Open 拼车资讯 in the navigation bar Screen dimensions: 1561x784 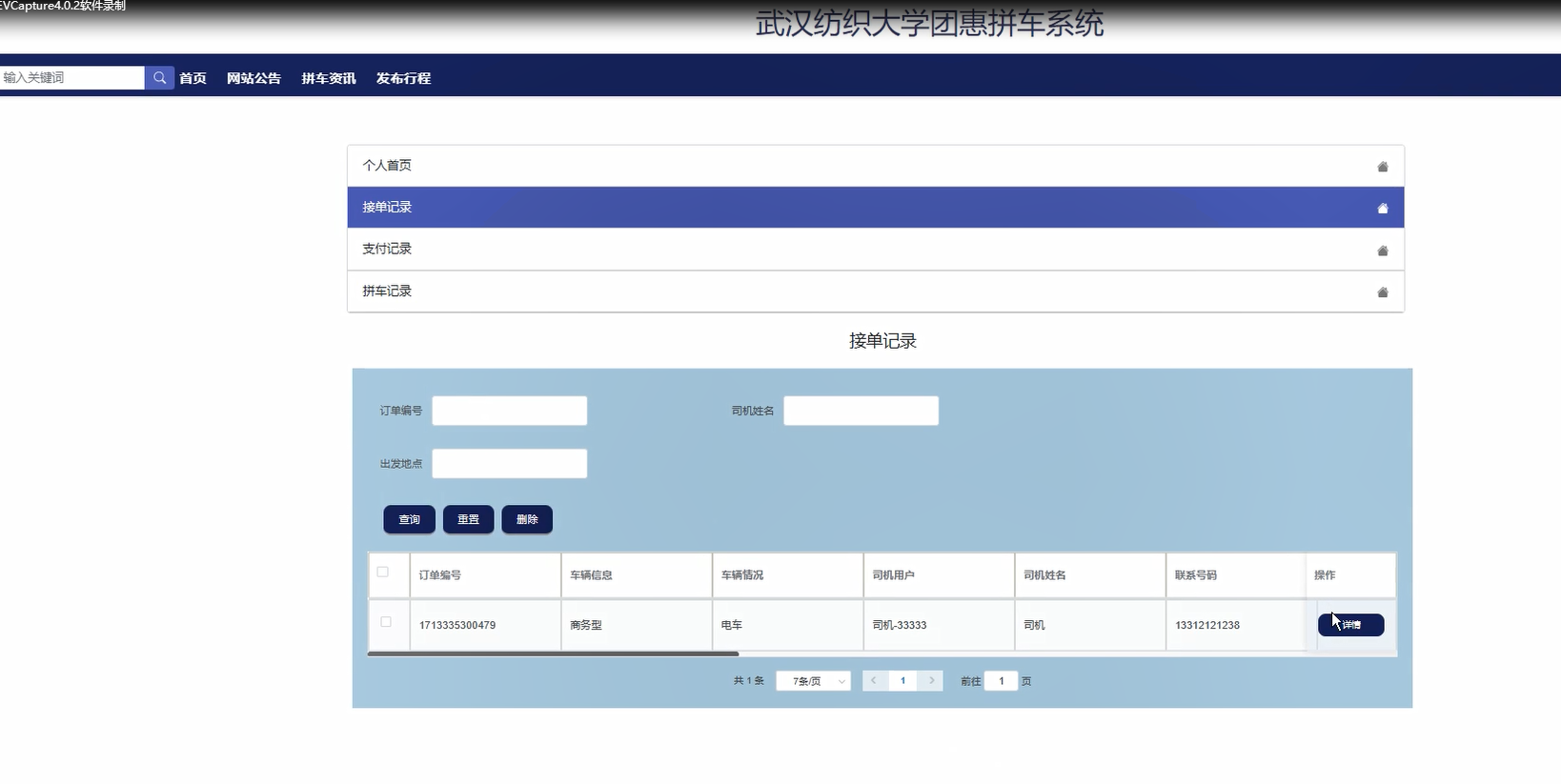point(329,78)
